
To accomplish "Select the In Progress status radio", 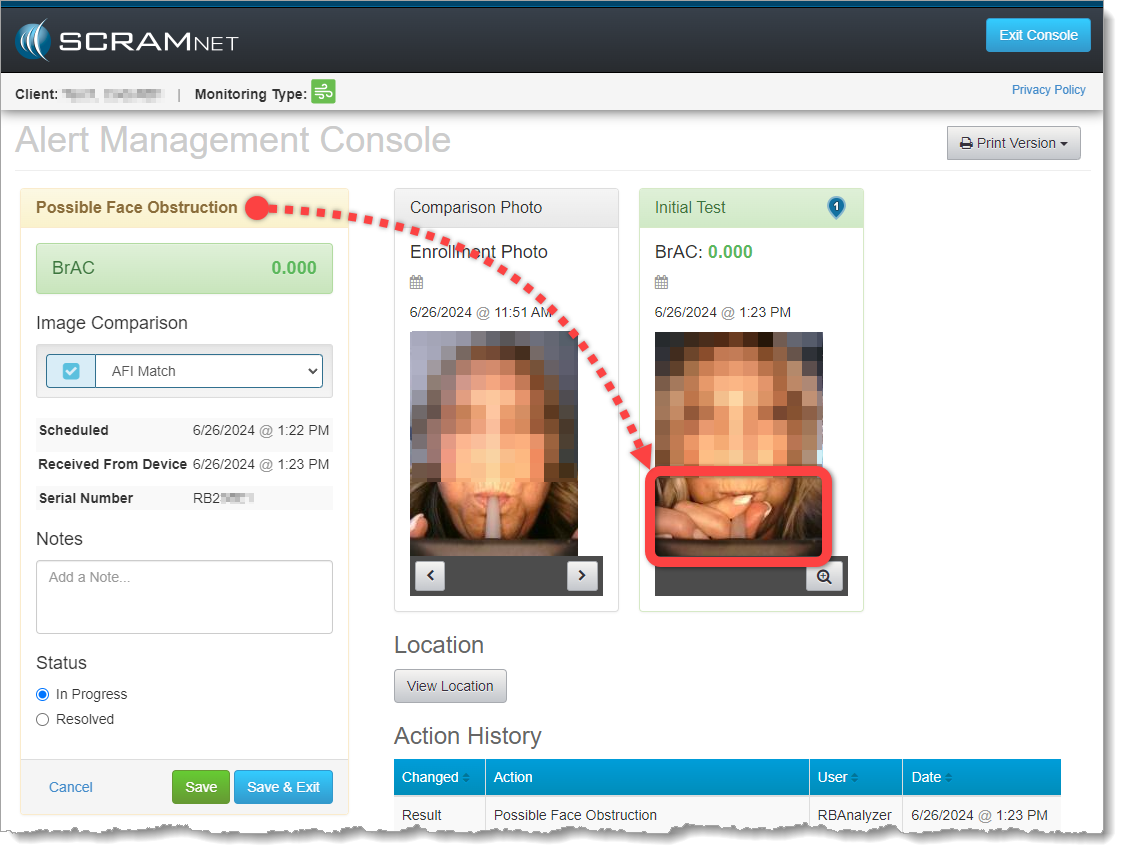I will (x=42, y=694).
